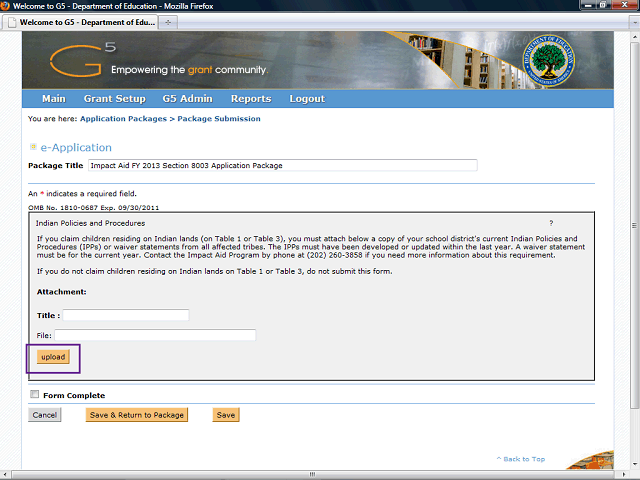Viewport: 640px width, 480px height.
Task: Click the OMB No. 1810-0687 text
Action: click(63, 207)
